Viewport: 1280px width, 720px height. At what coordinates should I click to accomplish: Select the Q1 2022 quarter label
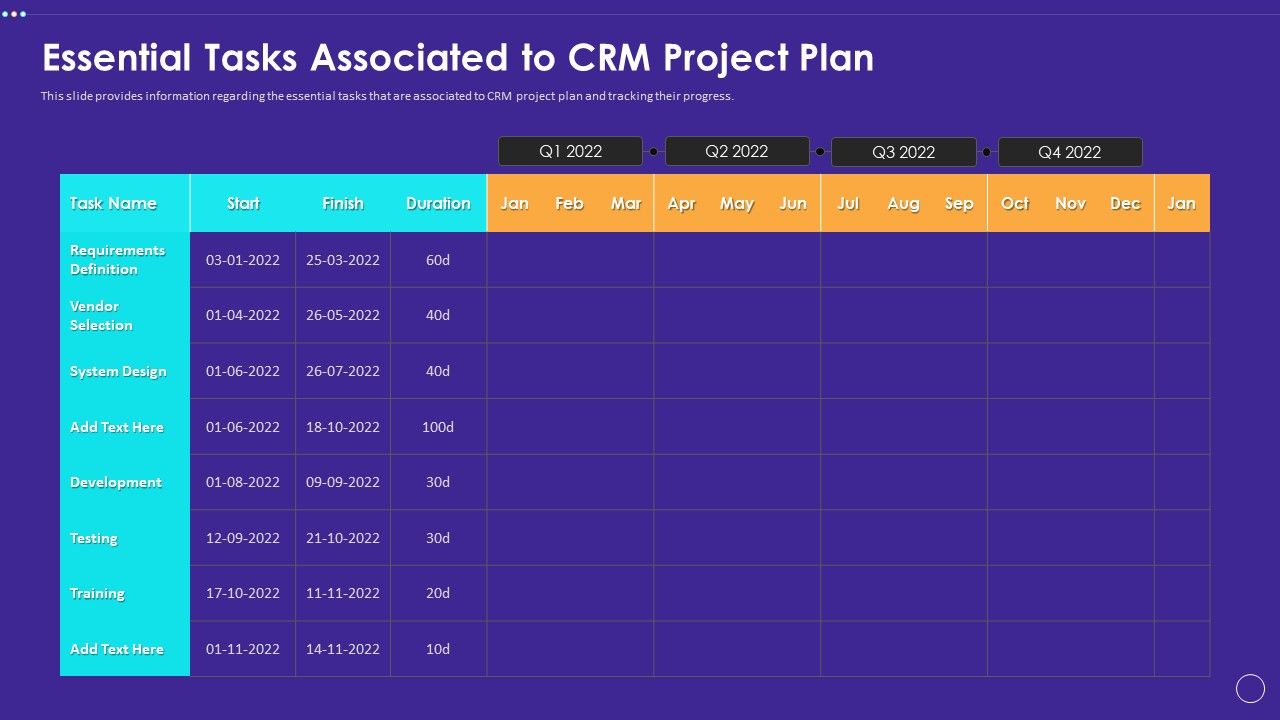point(570,151)
